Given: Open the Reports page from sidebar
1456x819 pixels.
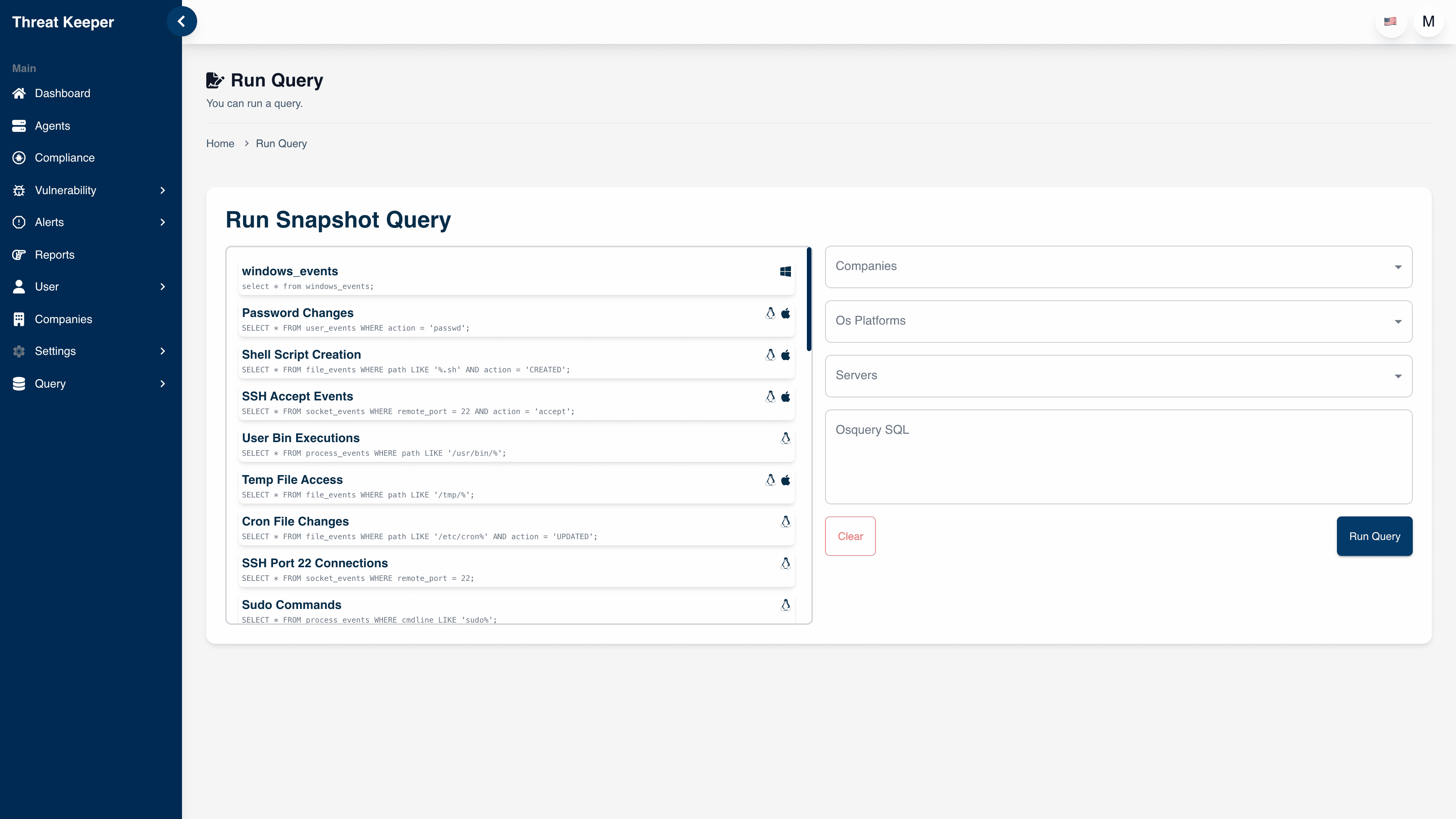Looking at the screenshot, I should point(55,254).
